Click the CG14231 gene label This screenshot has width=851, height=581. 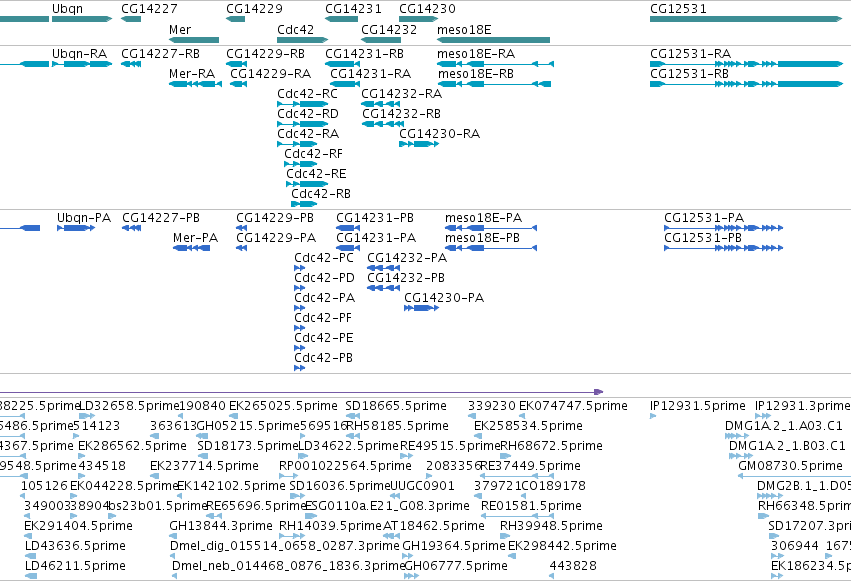point(353,9)
